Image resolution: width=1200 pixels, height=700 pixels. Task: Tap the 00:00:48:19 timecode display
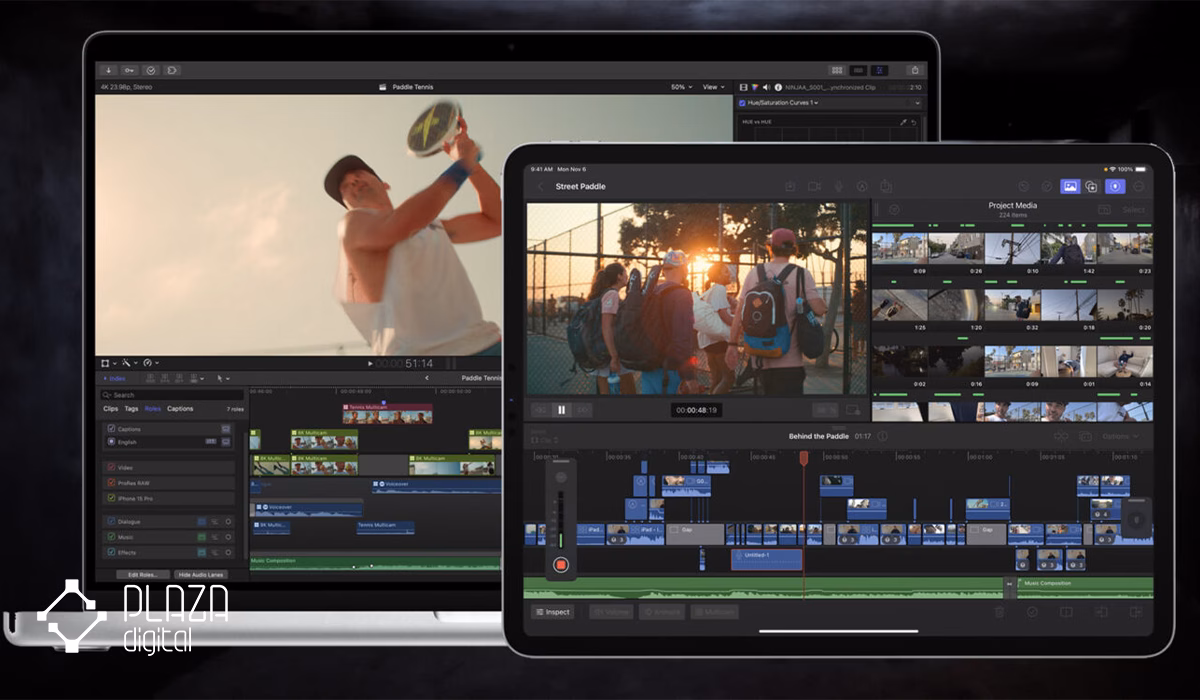[x=697, y=410]
